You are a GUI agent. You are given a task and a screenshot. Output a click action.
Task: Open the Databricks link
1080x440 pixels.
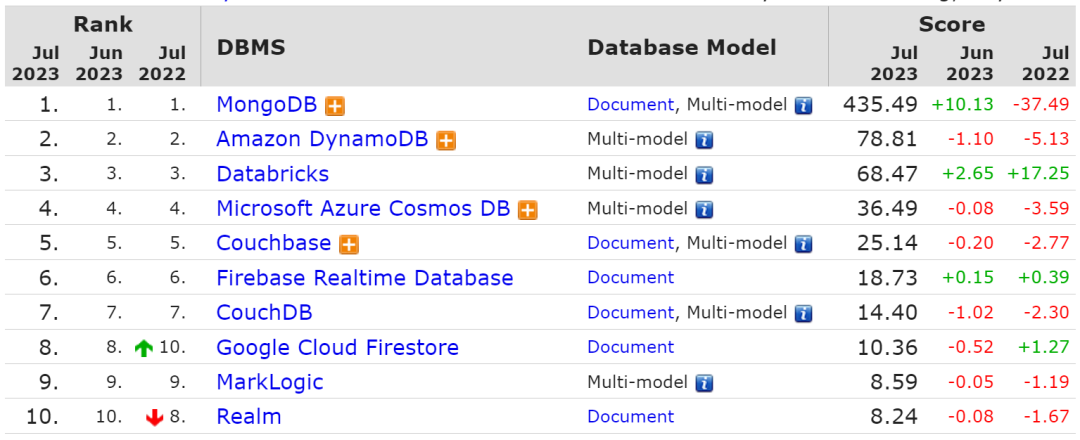pyautogui.click(x=272, y=174)
